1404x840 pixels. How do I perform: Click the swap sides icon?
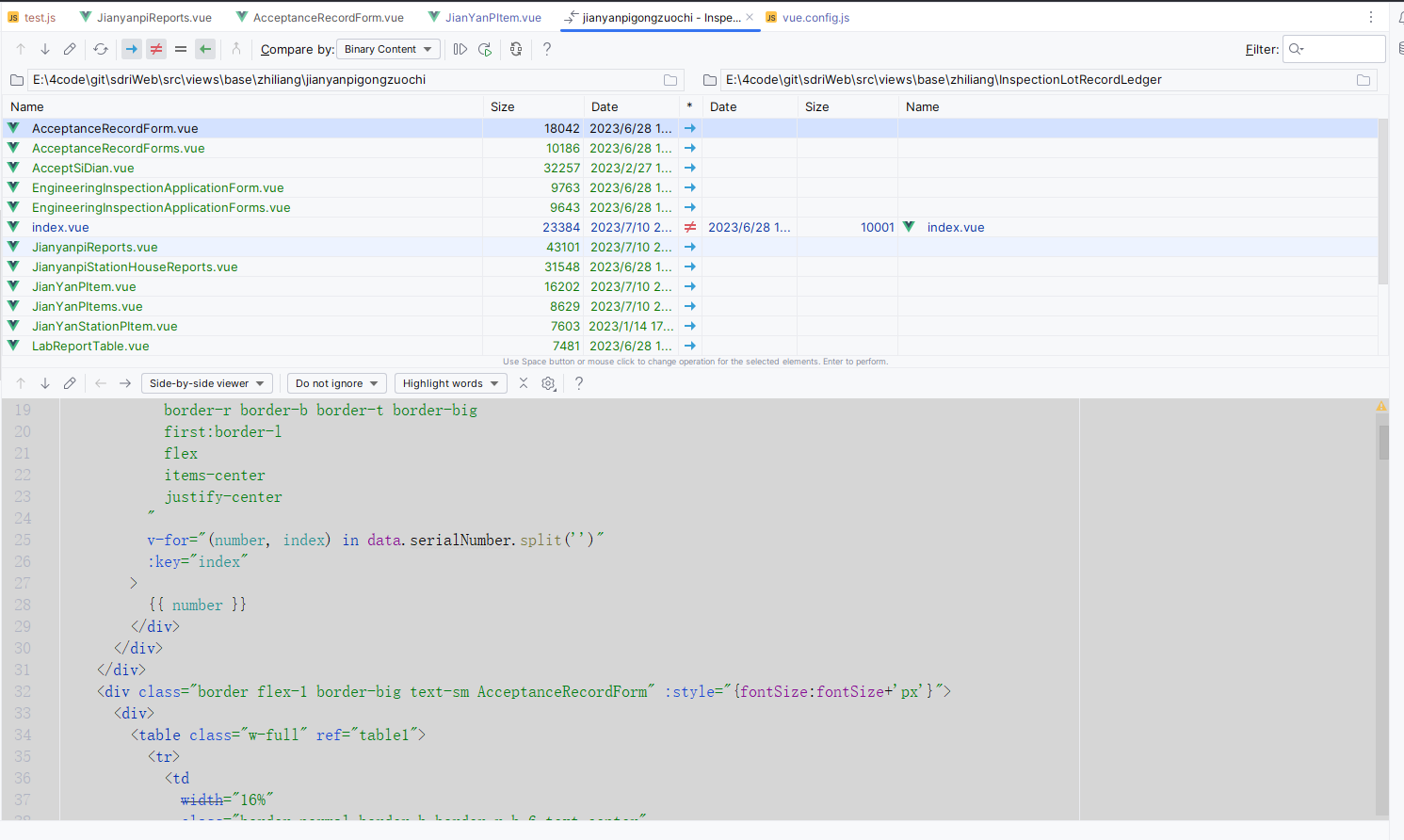click(x=516, y=49)
